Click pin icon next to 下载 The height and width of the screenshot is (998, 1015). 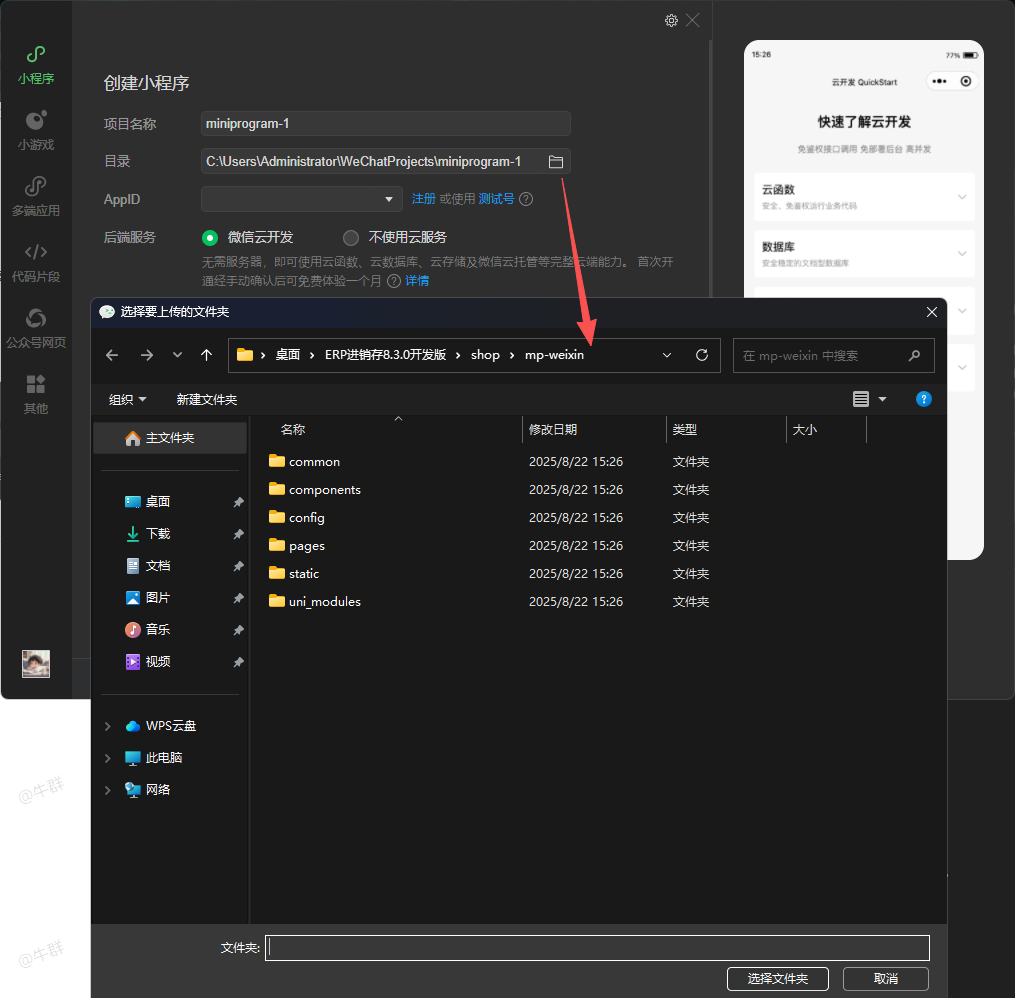pos(238,533)
